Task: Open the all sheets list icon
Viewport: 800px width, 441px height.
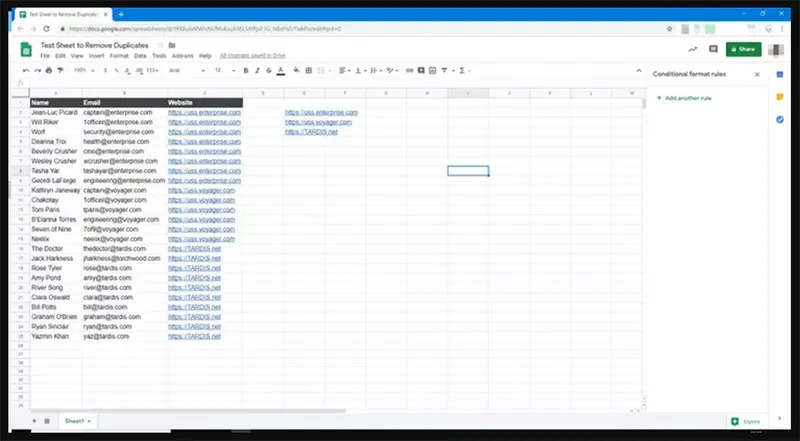Action: [x=47, y=421]
